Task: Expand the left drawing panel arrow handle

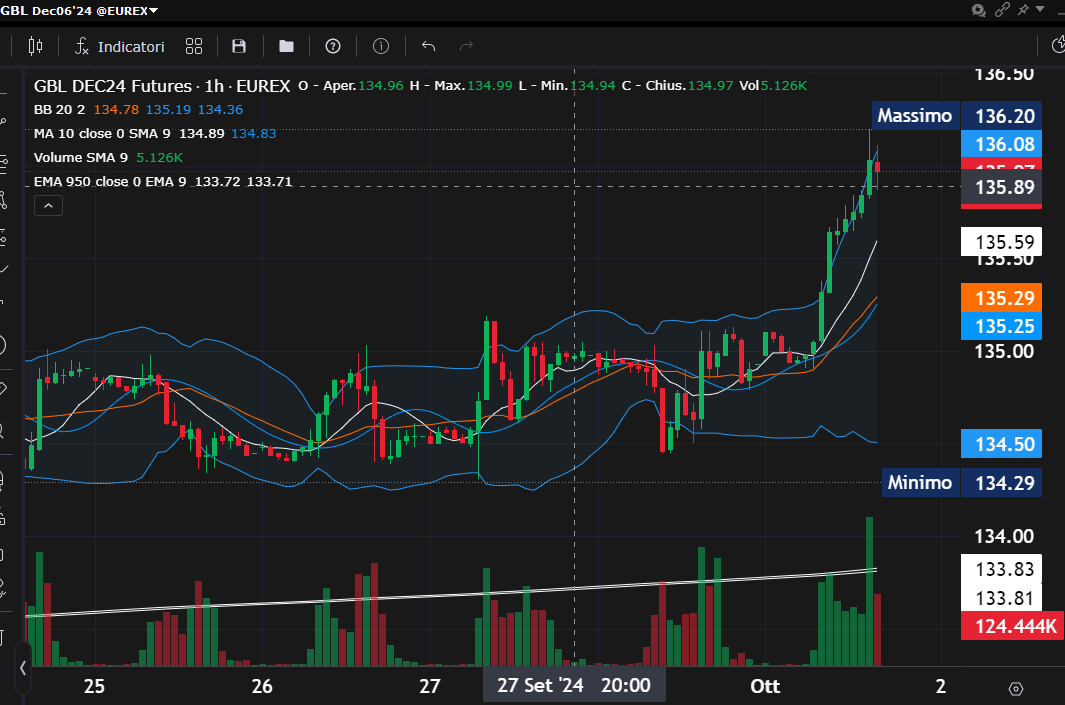Action: coord(23,667)
